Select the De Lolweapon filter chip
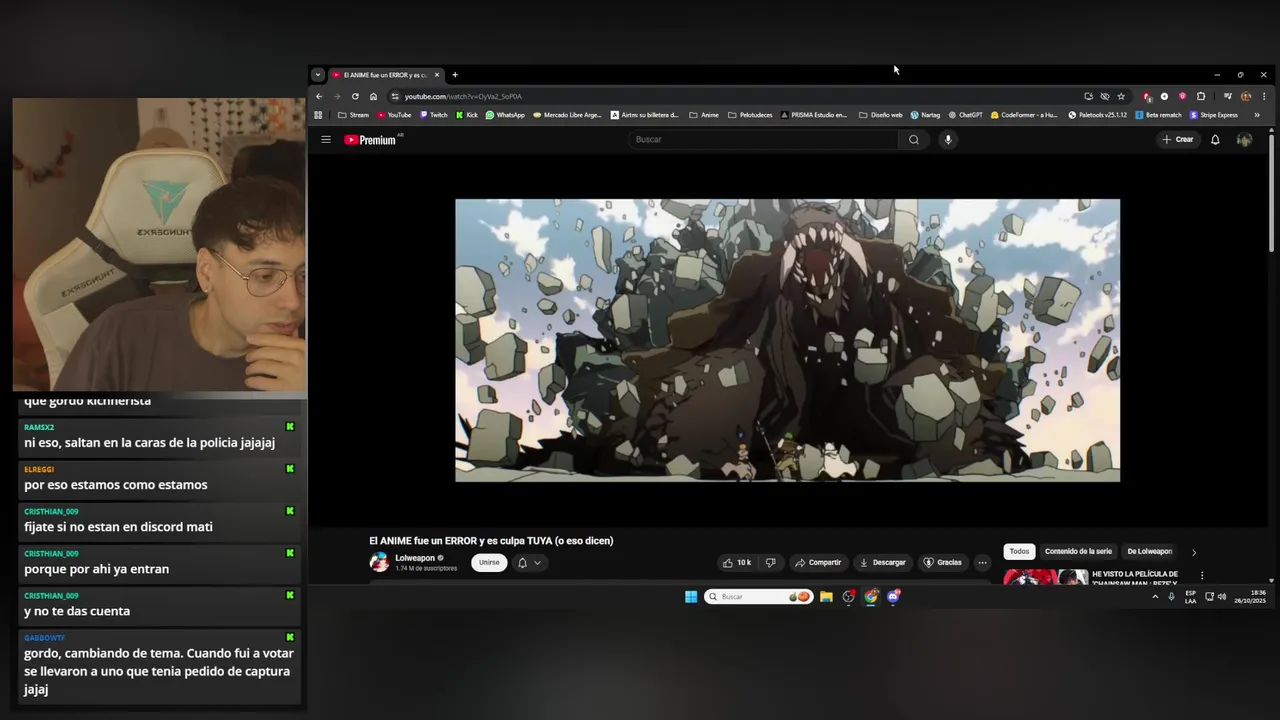 click(1150, 551)
